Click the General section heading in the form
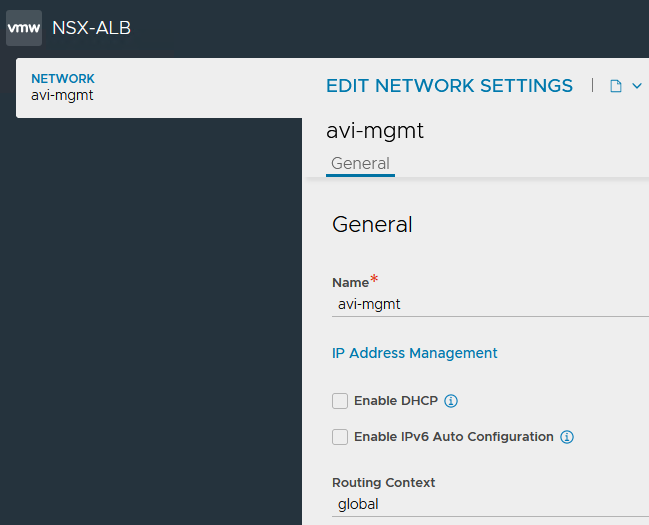This screenshot has height=525, width=649. [x=372, y=225]
